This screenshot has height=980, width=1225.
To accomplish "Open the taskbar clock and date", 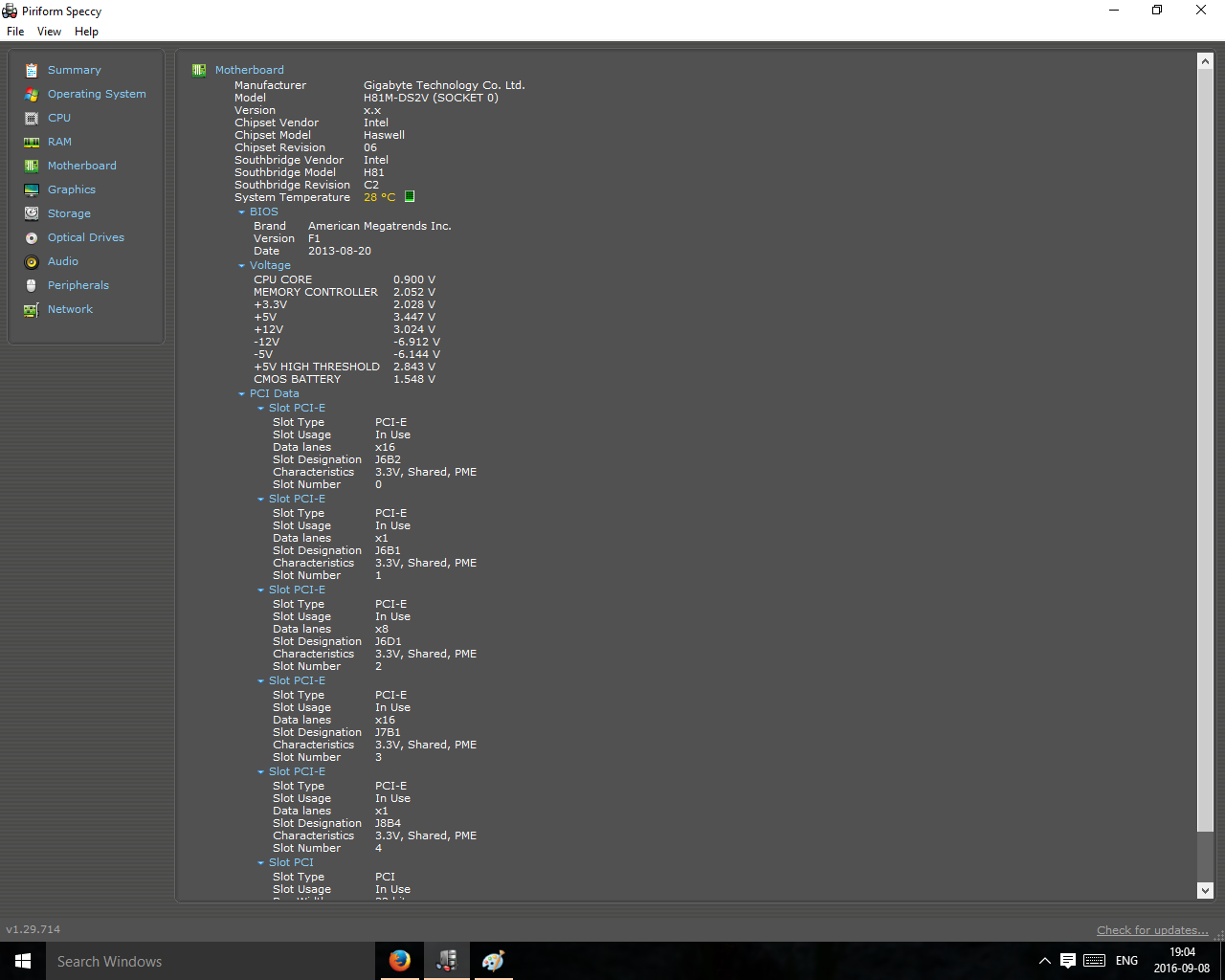I will (1182, 961).
